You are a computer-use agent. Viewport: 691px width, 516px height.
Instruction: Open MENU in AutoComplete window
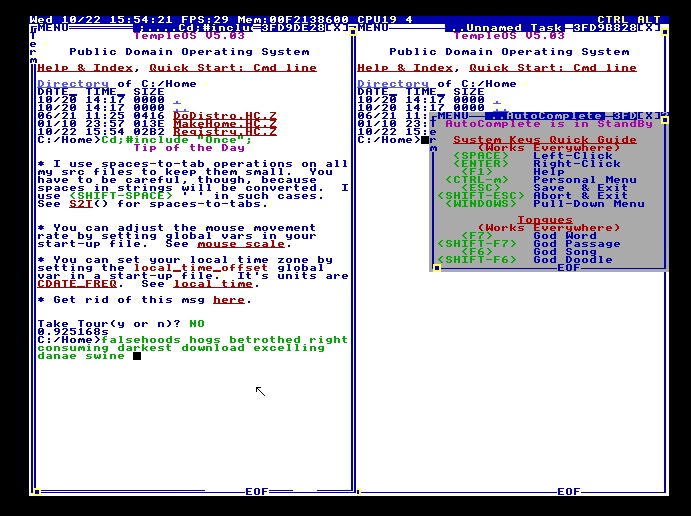coord(453,116)
